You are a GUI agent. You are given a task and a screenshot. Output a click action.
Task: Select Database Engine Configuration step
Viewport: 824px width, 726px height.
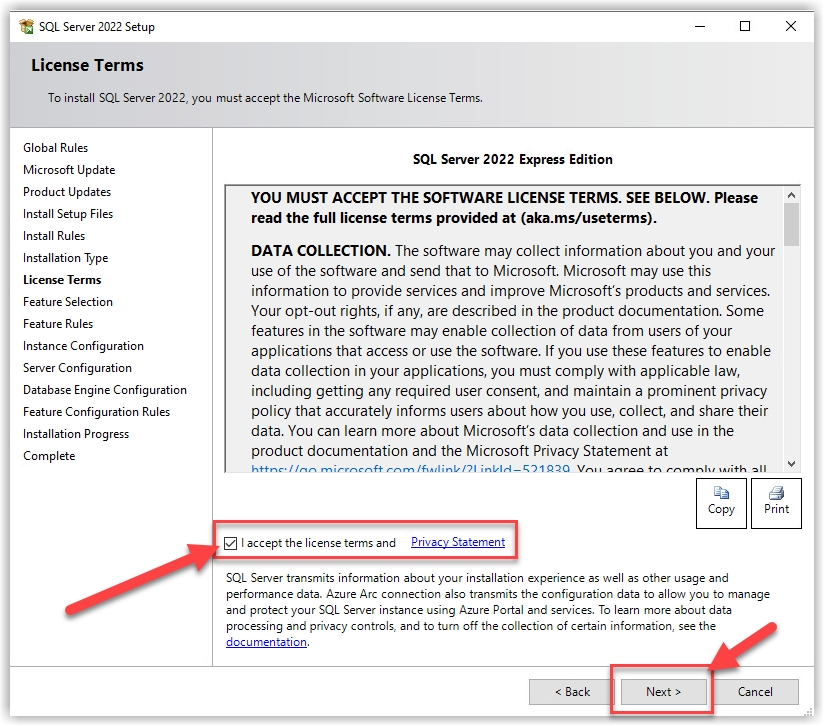pyautogui.click(x=105, y=390)
